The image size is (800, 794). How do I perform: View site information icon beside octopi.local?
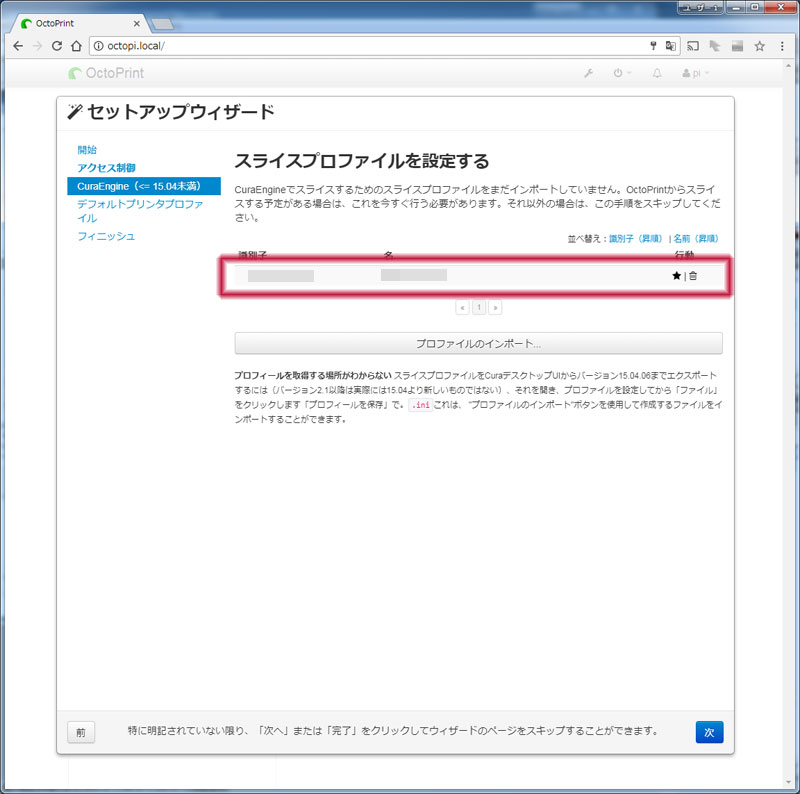98,46
